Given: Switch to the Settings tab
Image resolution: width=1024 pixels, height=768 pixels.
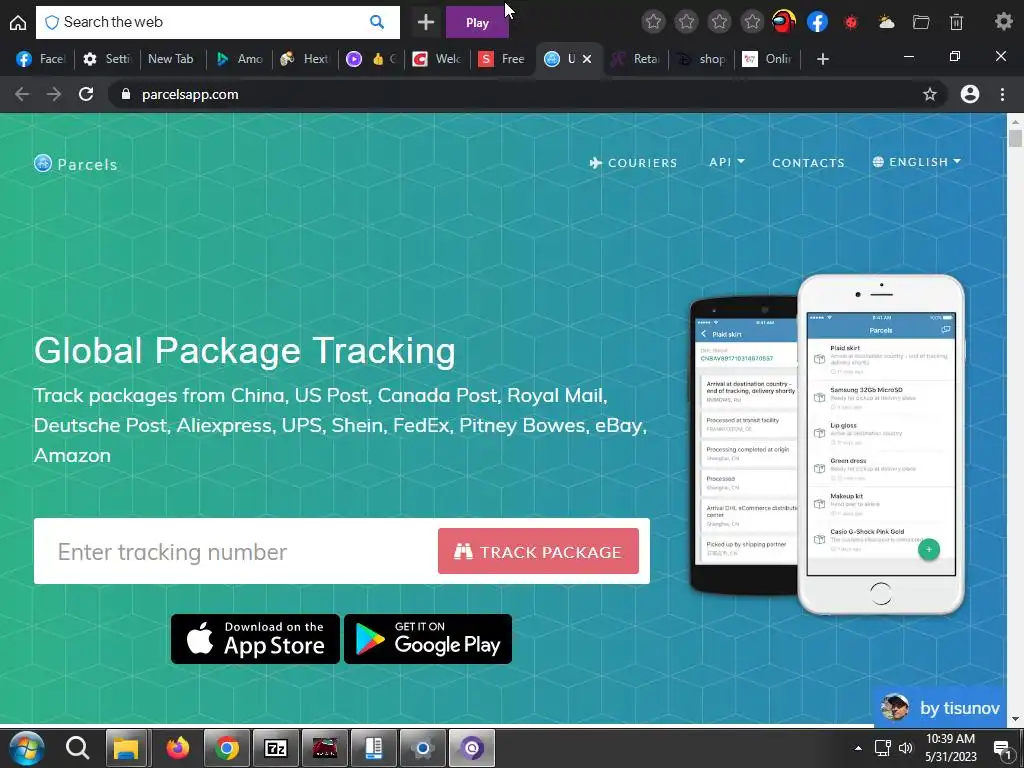Looking at the screenshot, I should click(x=108, y=59).
